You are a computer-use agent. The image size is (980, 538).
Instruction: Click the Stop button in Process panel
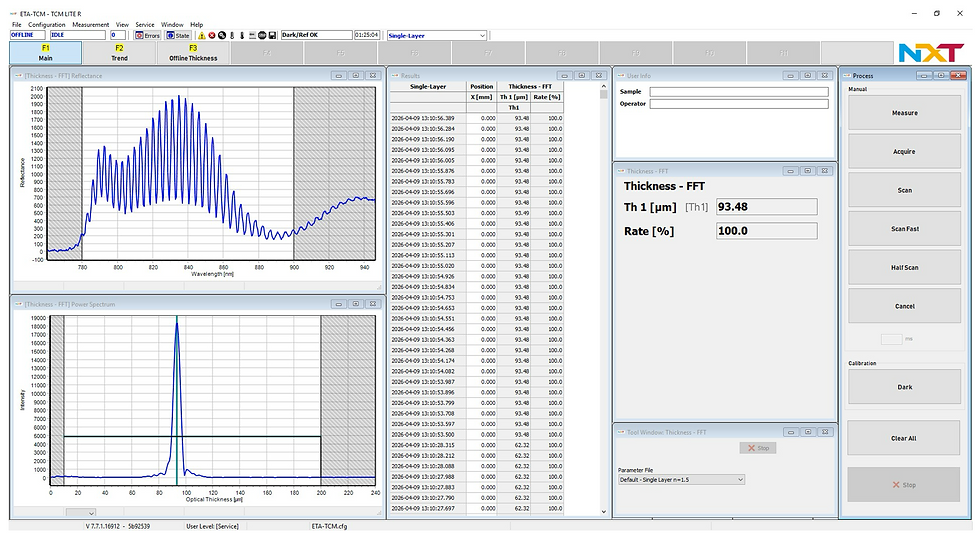(x=903, y=485)
